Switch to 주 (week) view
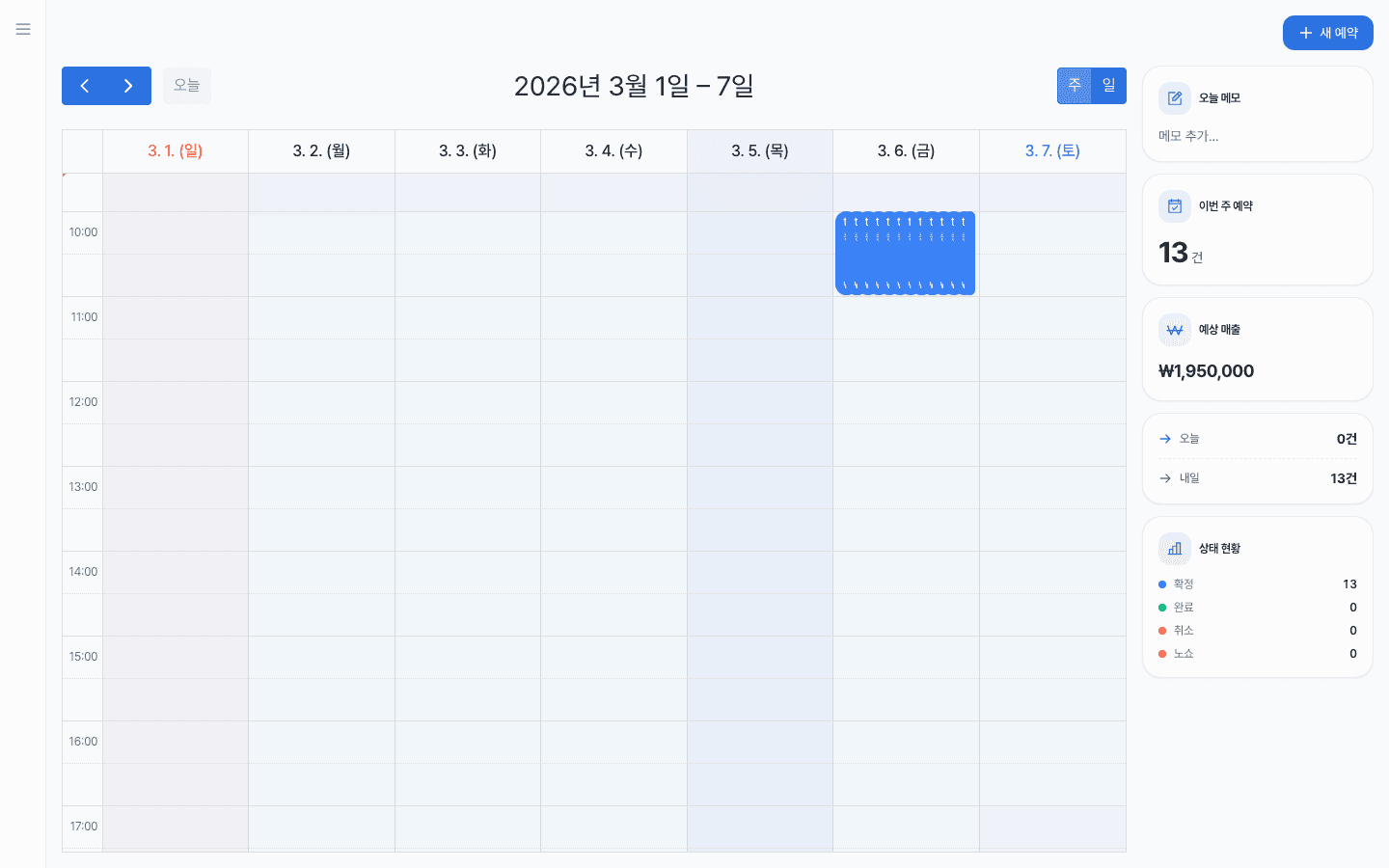 point(1075,86)
